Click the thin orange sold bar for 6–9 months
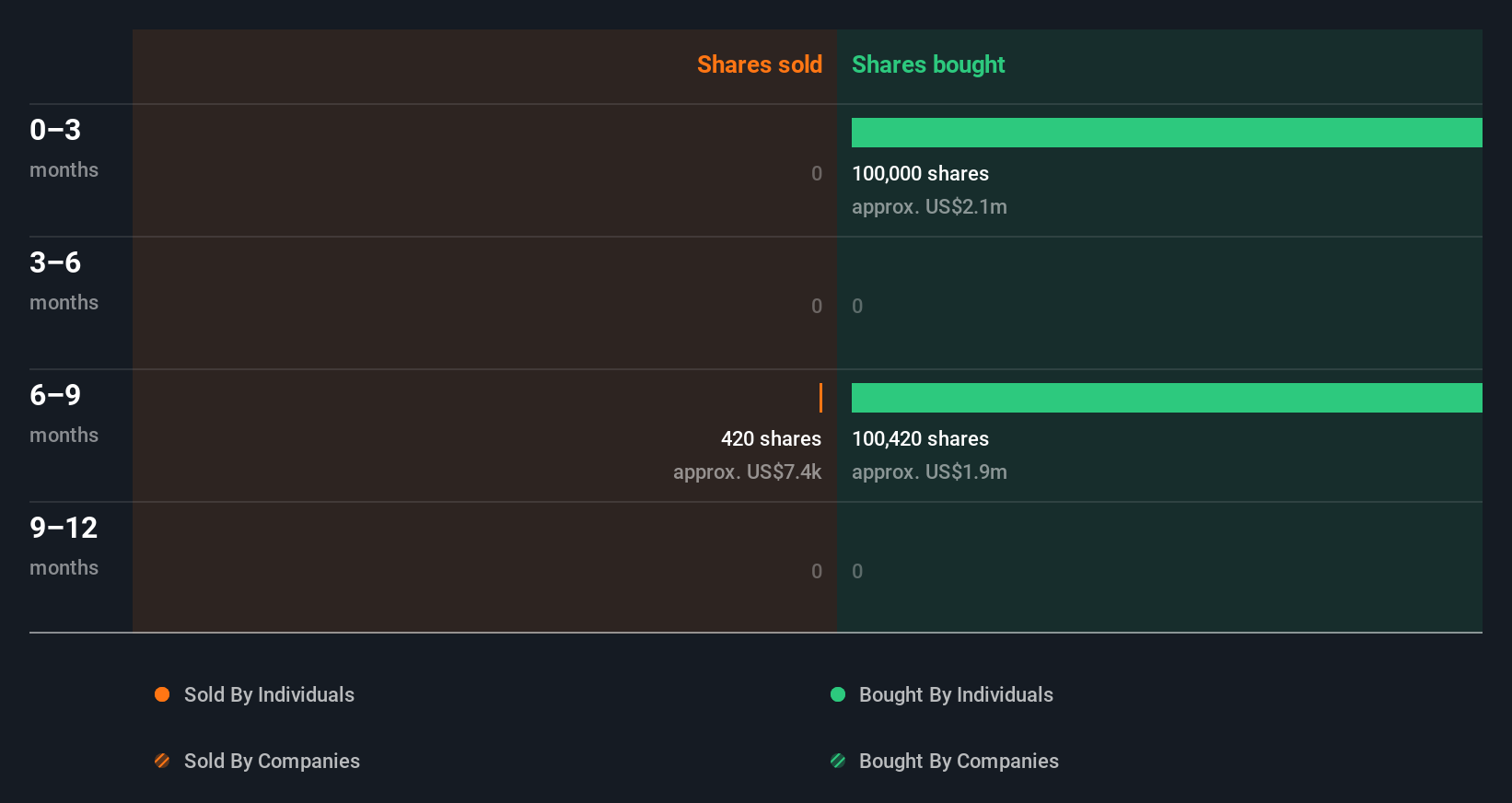The image size is (1512, 803). (x=820, y=398)
